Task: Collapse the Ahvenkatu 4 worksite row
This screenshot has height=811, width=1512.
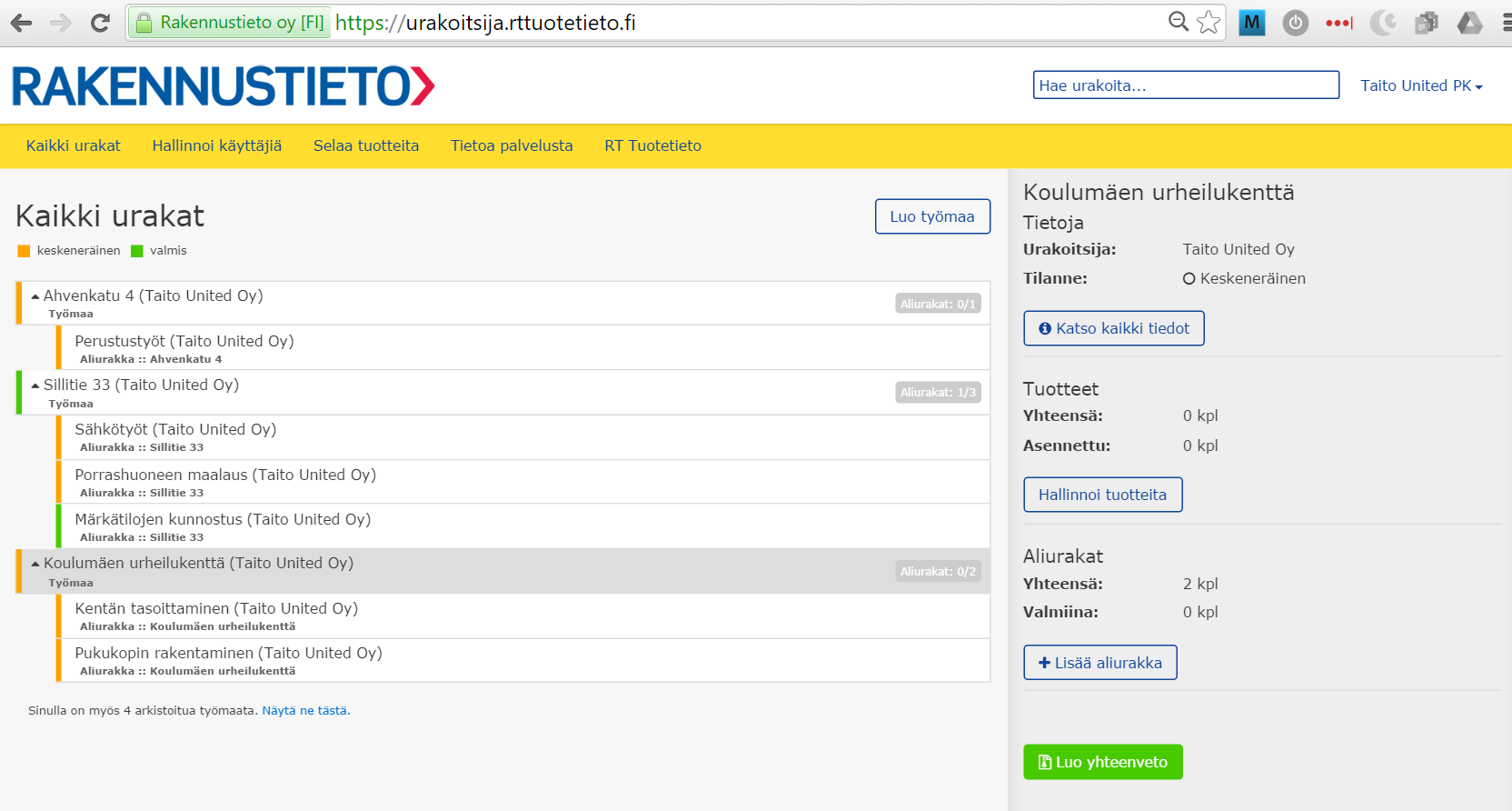Action: 35,296
